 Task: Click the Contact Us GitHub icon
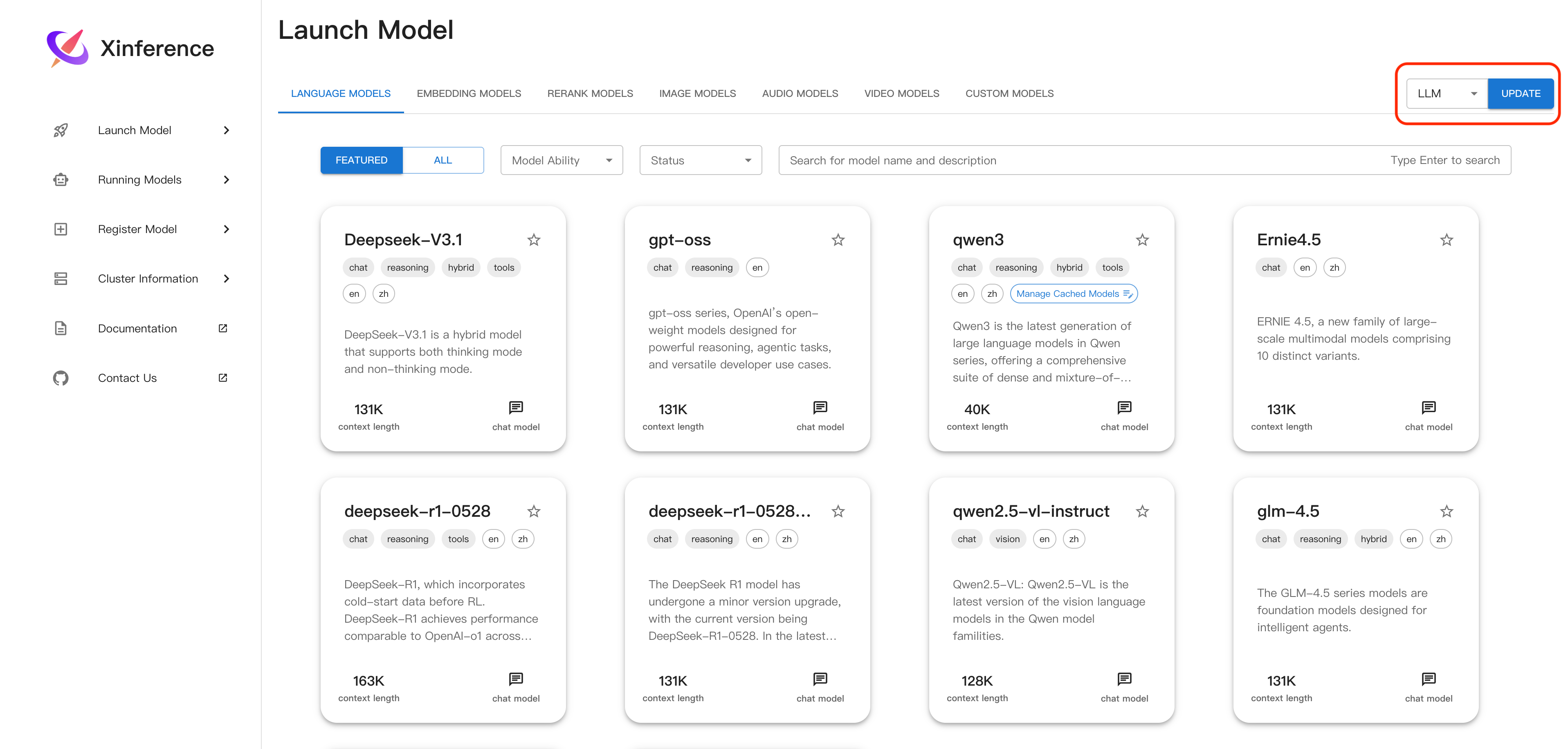[60, 378]
